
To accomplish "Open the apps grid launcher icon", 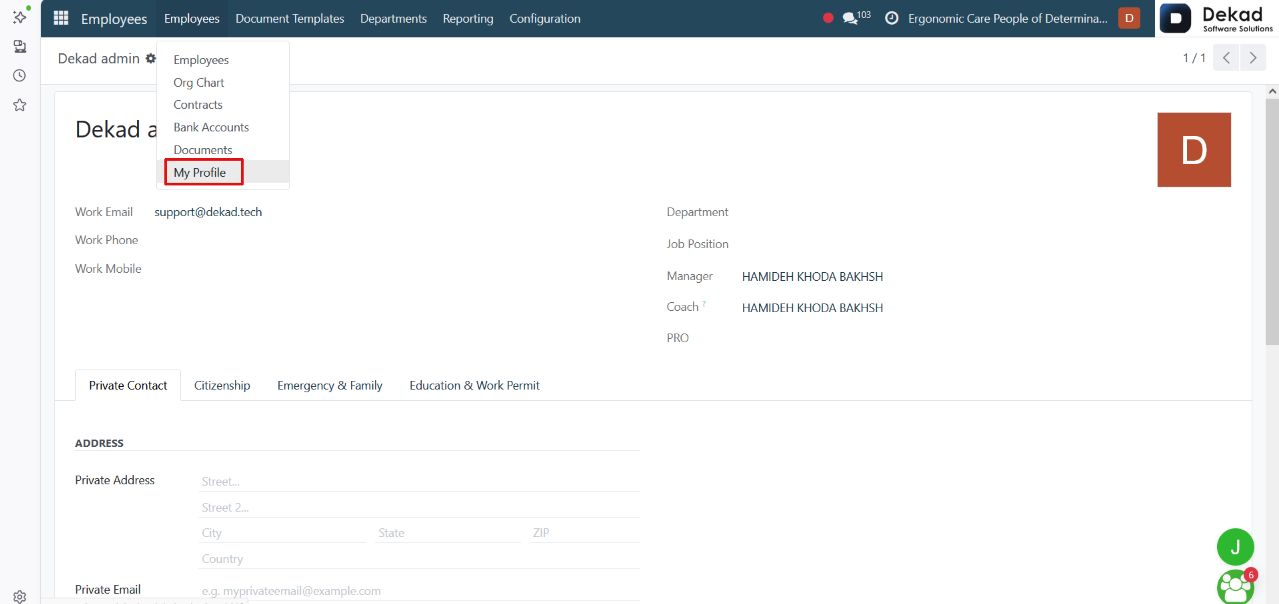I will tap(61, 18).
